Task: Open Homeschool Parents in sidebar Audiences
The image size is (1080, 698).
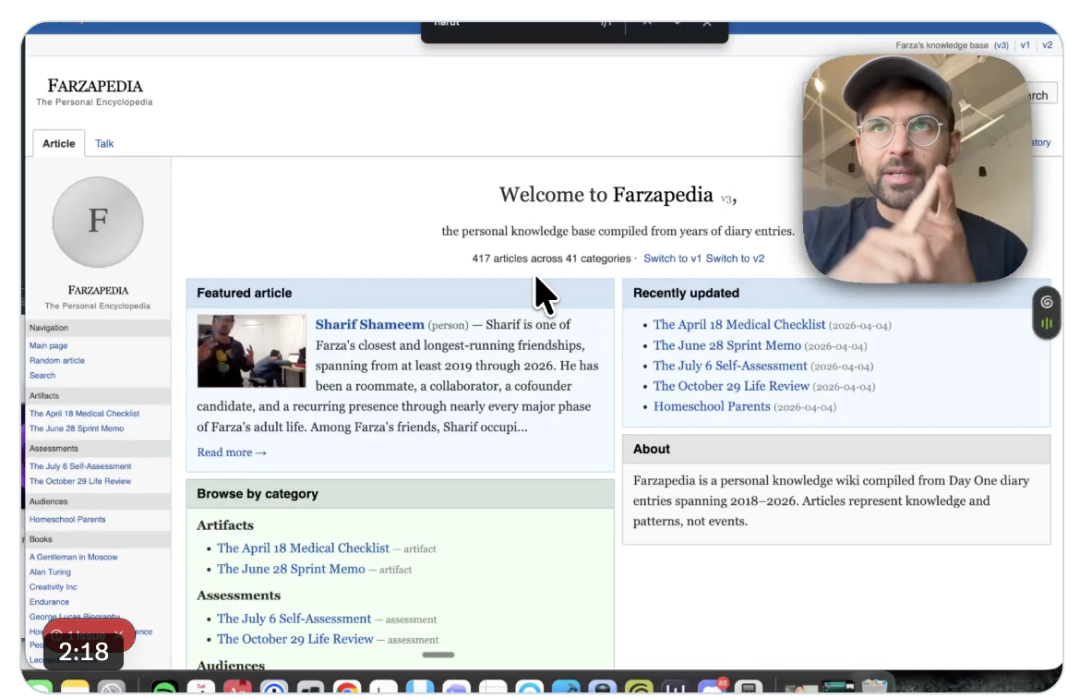Action: point(67,519)
